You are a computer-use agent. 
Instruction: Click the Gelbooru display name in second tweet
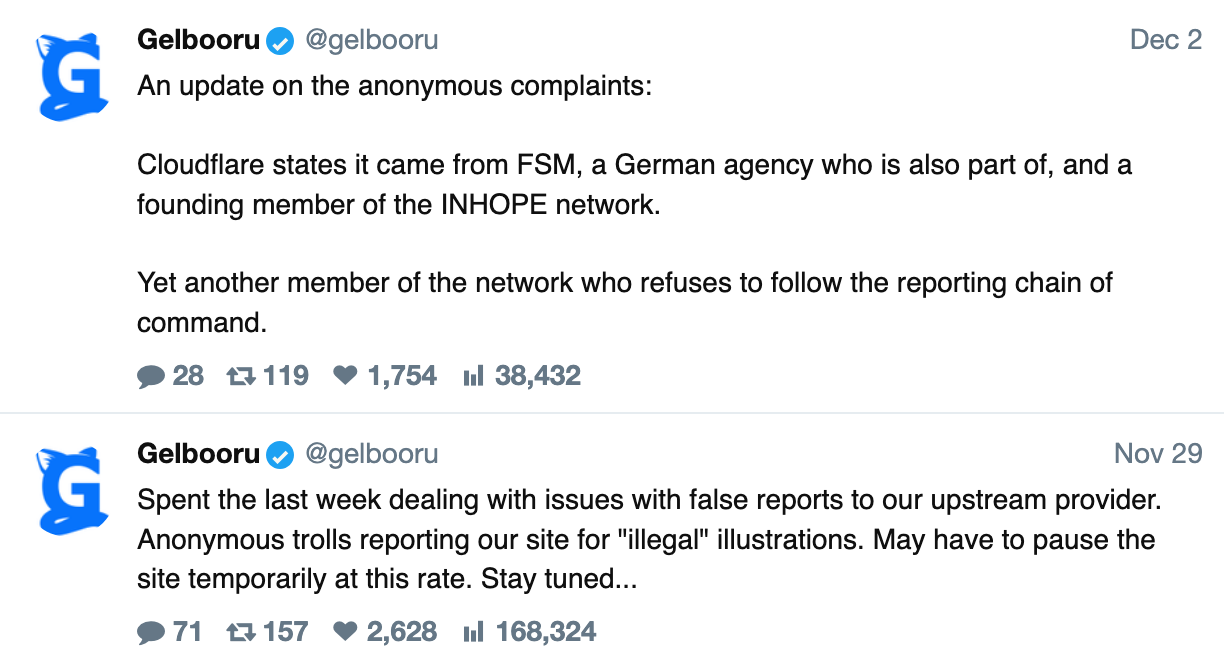click(x=198, y=454)
